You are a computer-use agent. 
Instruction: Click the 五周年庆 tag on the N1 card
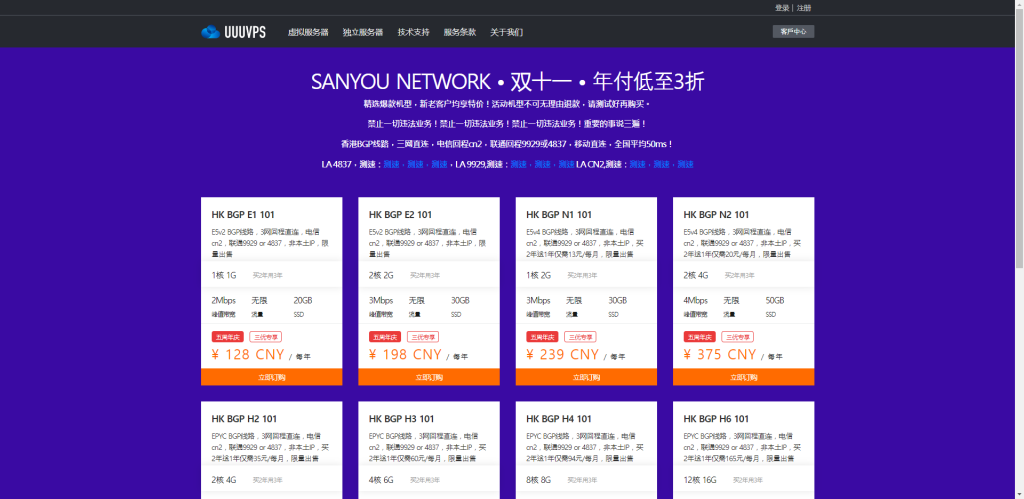tap(542, 337)
